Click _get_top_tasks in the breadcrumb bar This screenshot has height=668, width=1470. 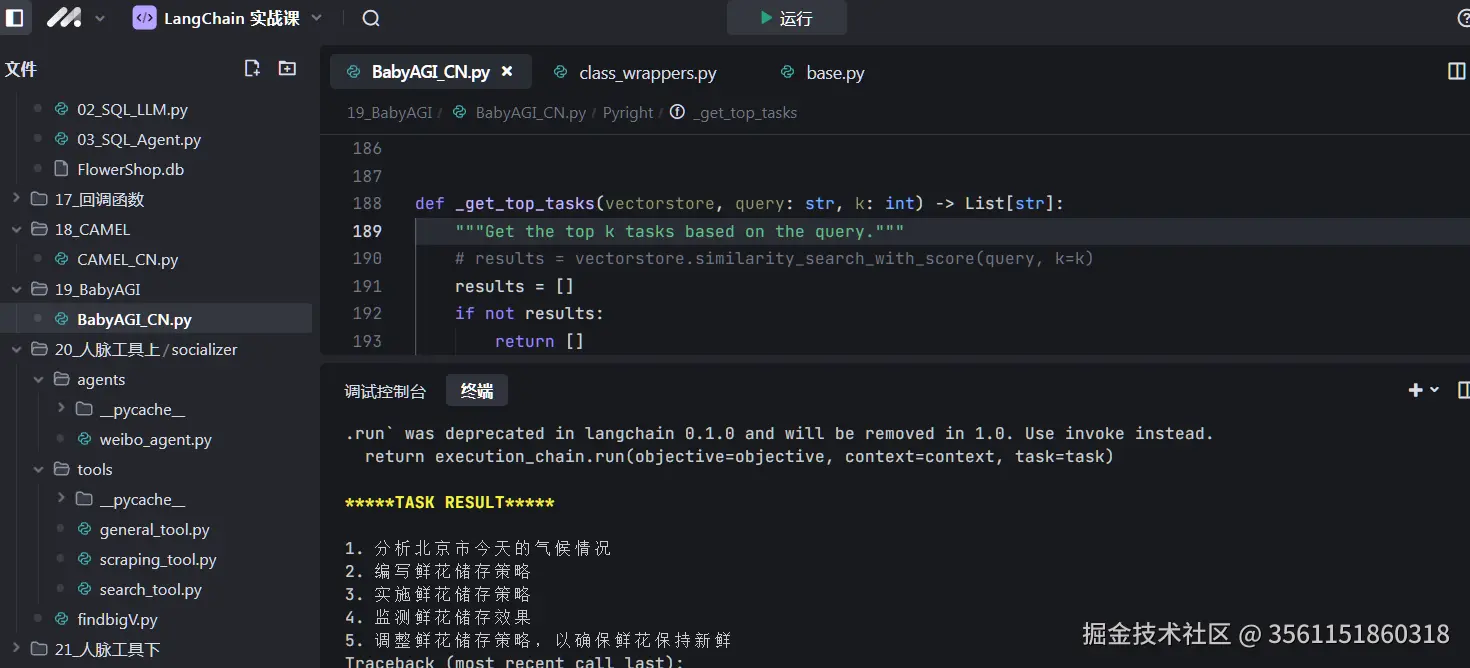point(746,112)
